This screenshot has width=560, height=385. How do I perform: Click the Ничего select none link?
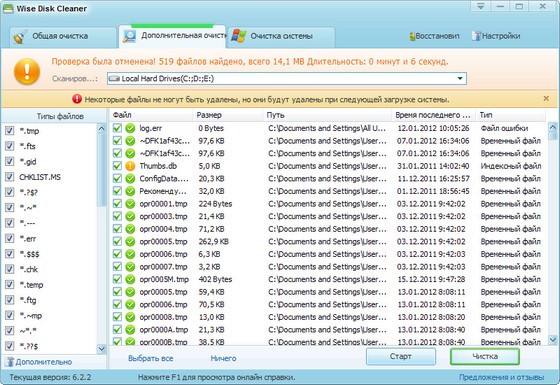tap(223, 358)
